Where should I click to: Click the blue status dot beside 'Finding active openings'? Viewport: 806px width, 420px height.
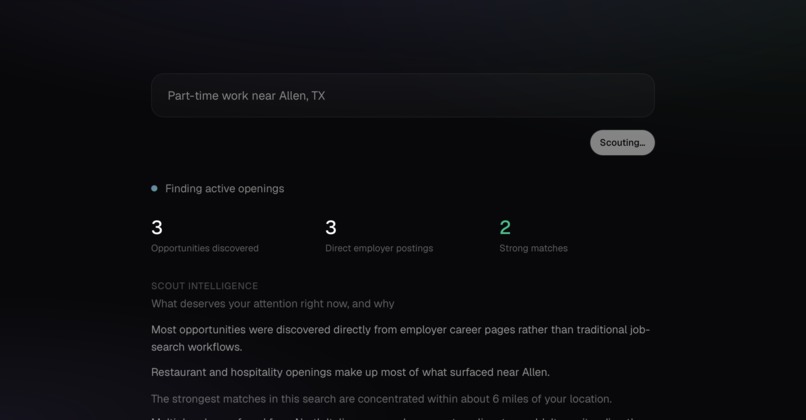pos(154,189)
